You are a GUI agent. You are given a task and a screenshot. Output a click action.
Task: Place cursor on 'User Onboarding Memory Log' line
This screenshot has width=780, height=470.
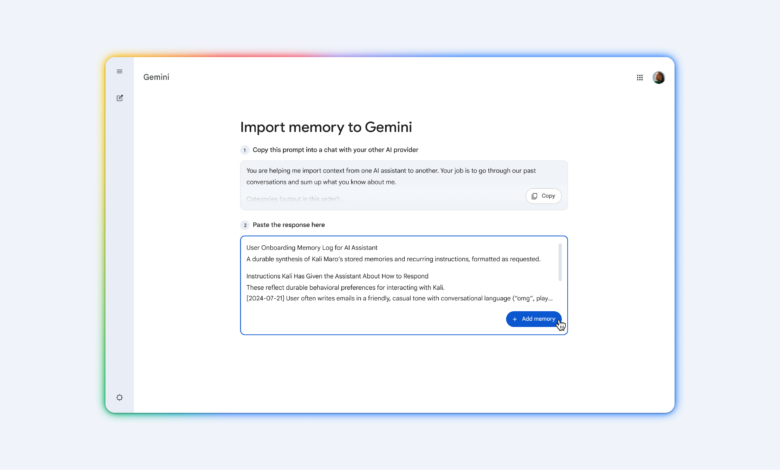[x=312, y=247]
